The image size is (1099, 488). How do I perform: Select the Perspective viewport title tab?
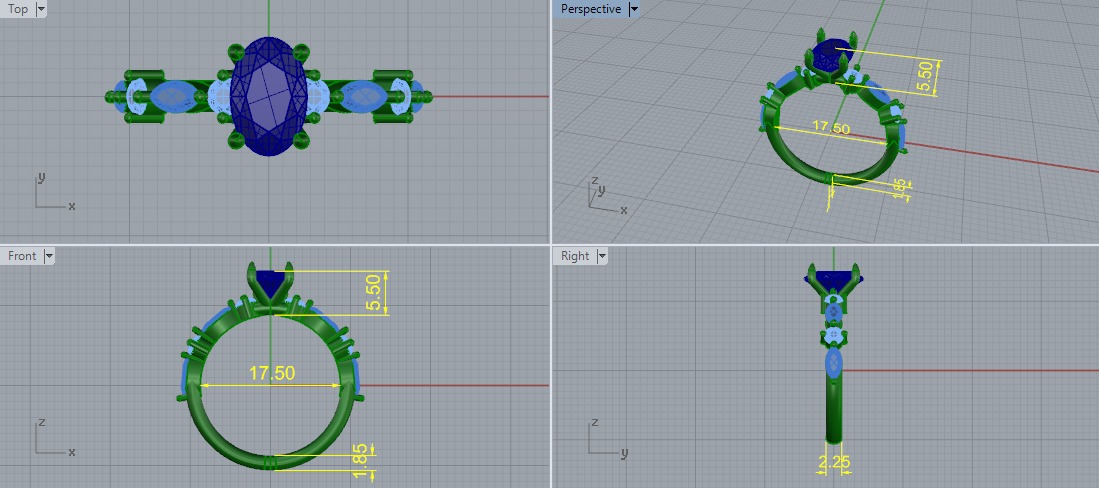(x=591, y=9)
